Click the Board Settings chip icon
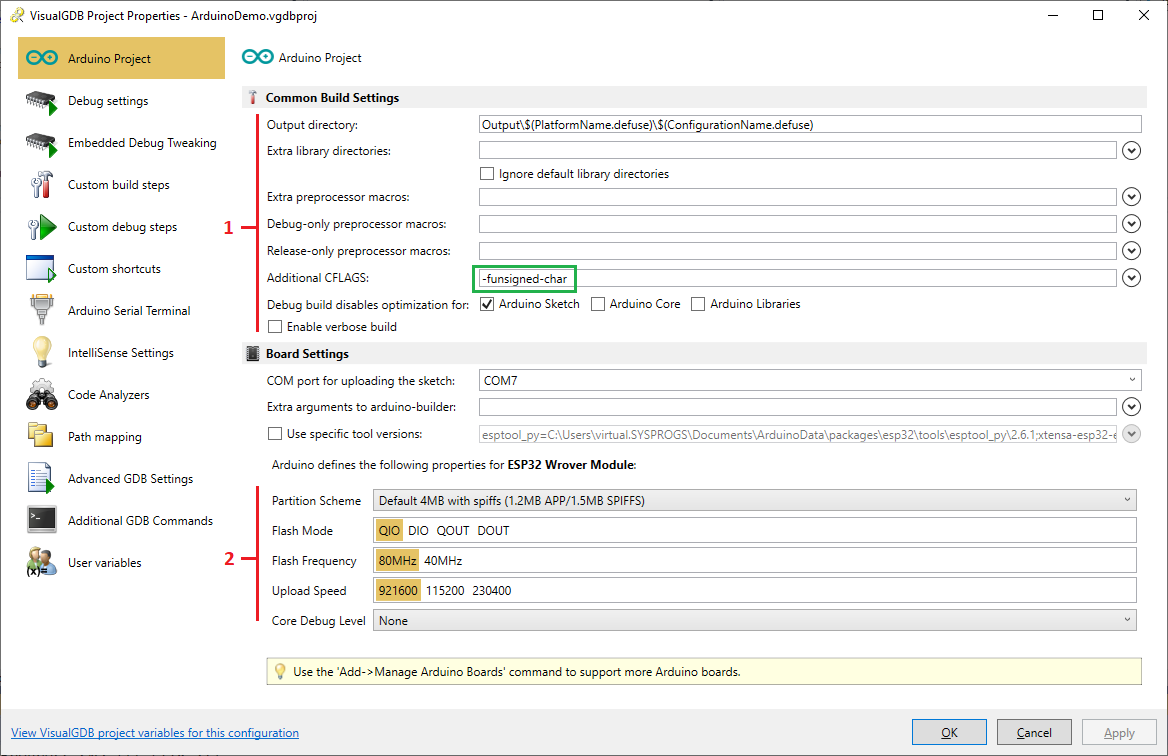 (253, 354)
